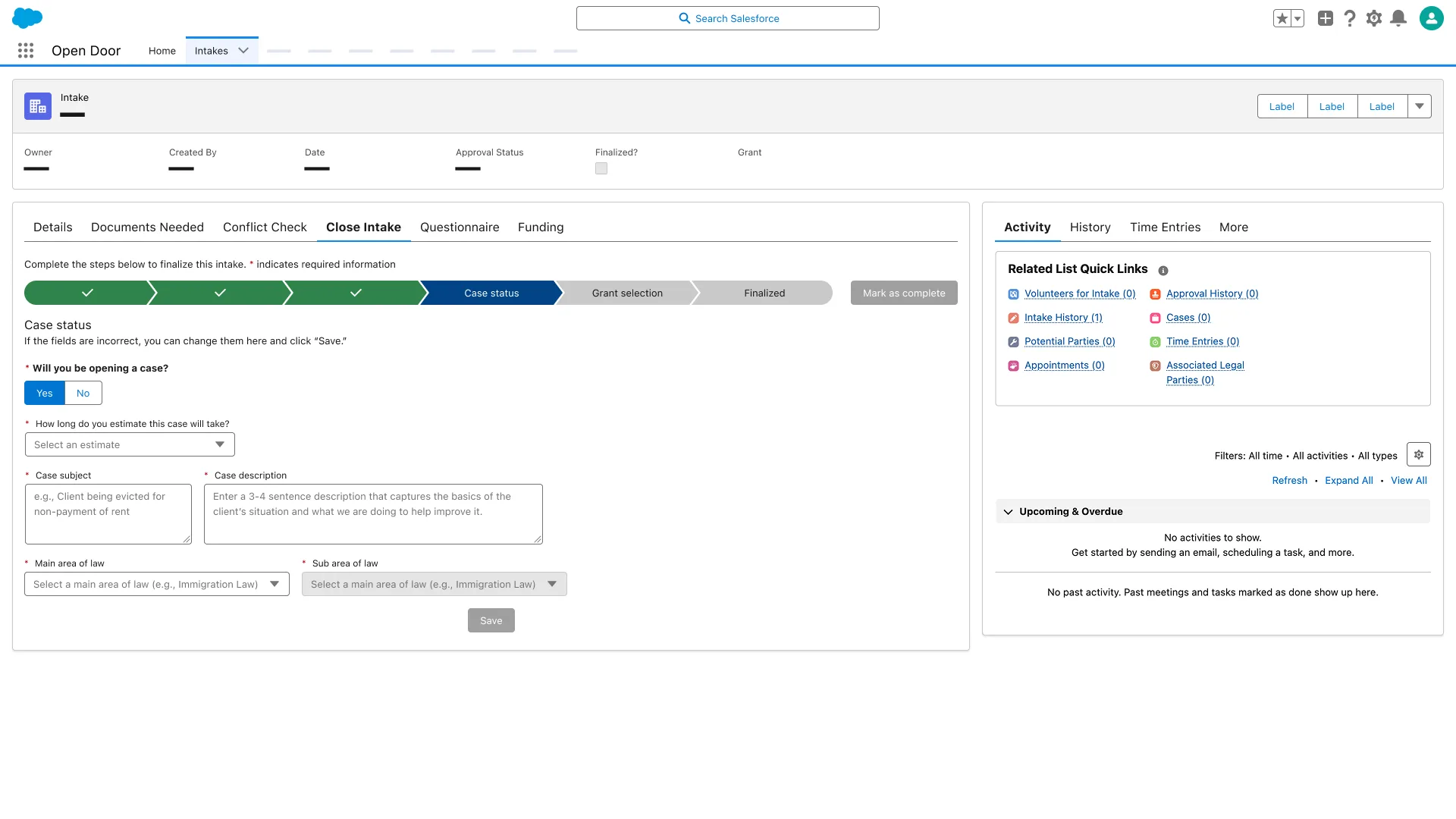
Task: Select No for opening a case
Action: tap(83, 393)
